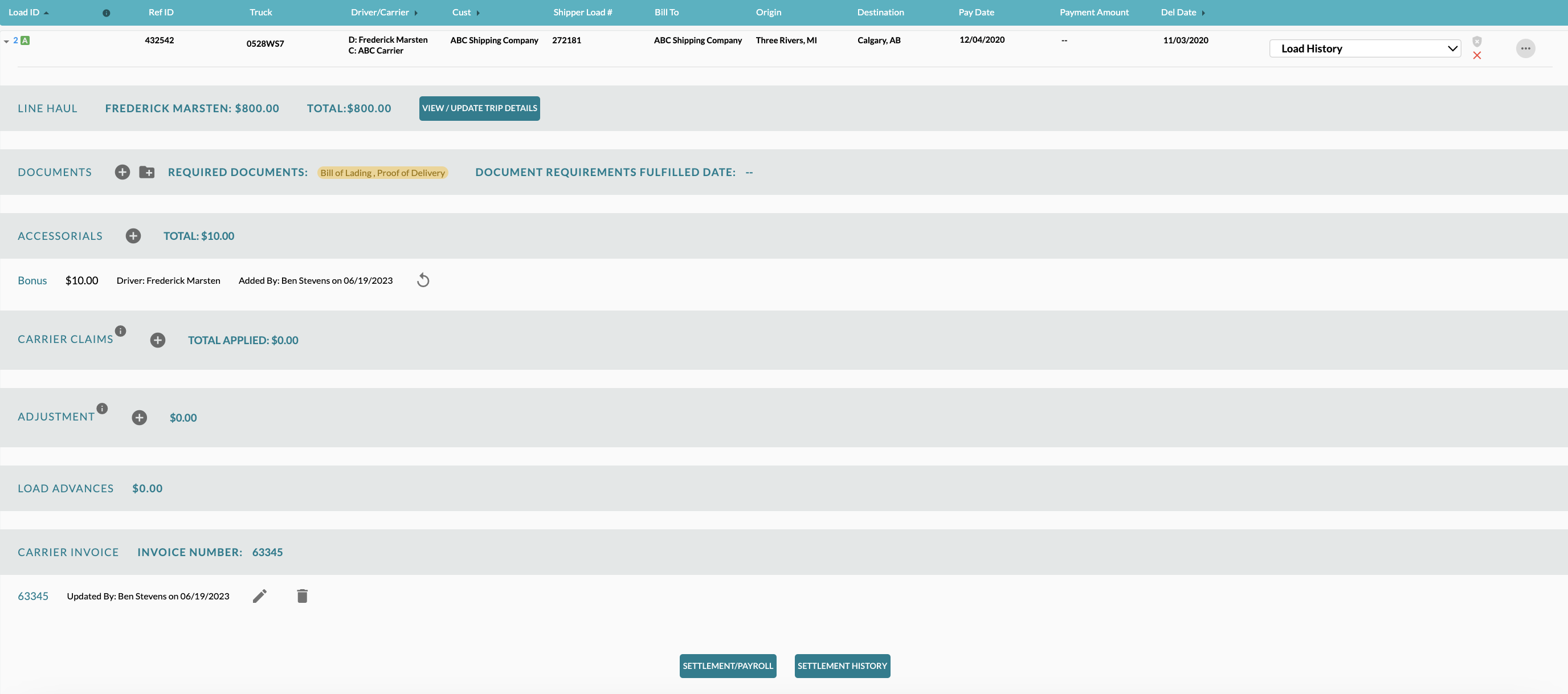Image resolution: width=1568 pixels, height=694 pixels.
Task: Click shipper load number 272181
Action: pos(566,40)
